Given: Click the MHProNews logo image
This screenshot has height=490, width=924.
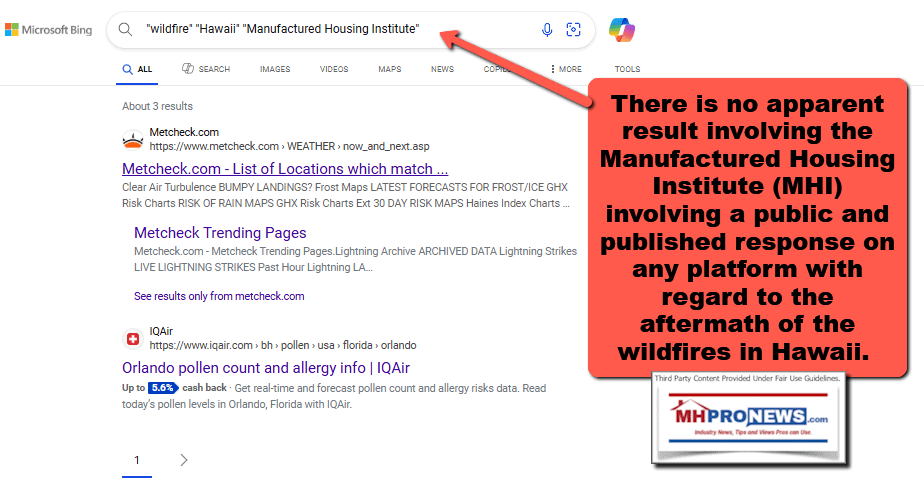Looking at the screenshot, I should point(748,419).
